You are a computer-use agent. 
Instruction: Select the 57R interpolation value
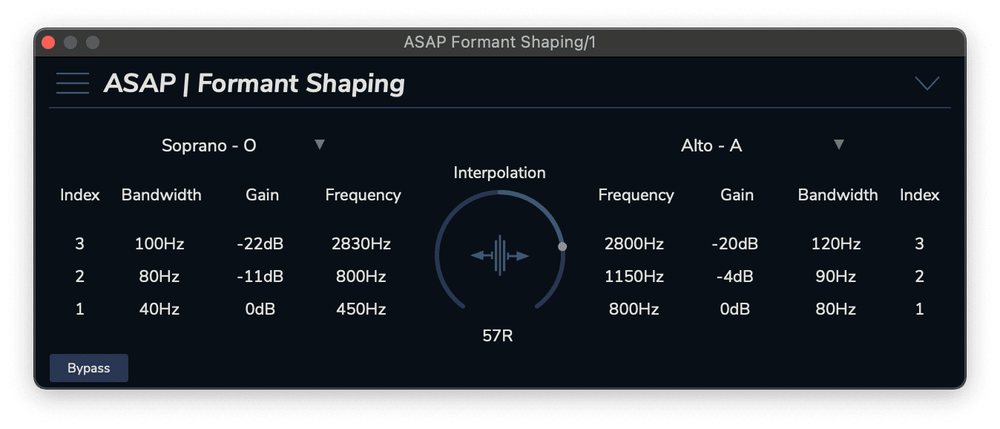pyautogui.click(x=498, y=336)
